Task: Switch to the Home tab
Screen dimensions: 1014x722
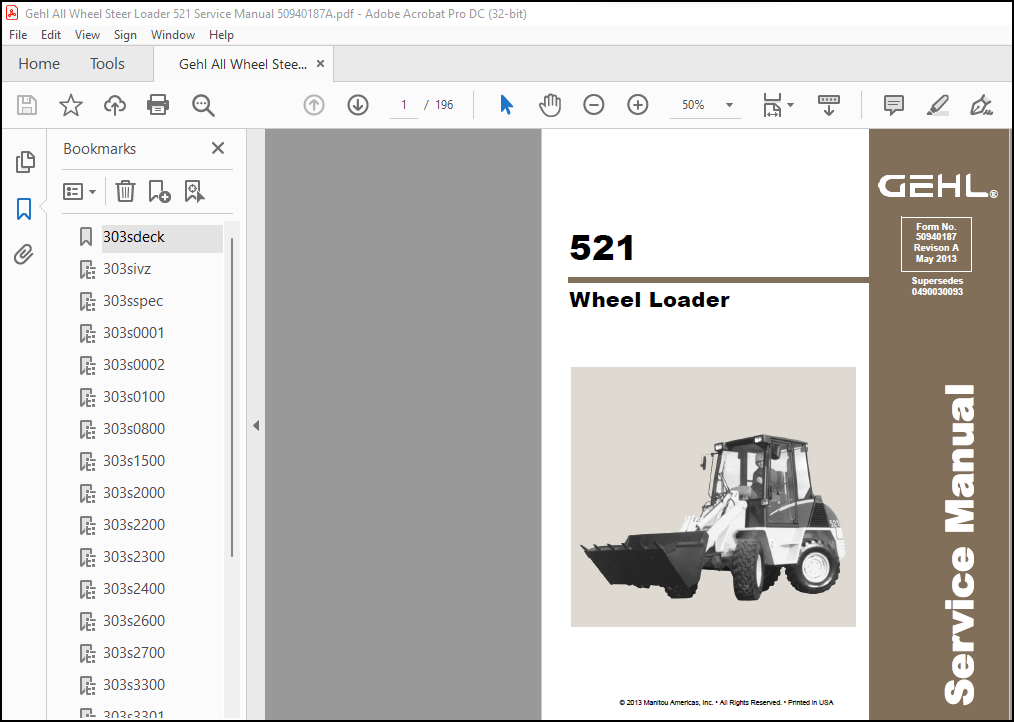Action: tap(39, 64)
